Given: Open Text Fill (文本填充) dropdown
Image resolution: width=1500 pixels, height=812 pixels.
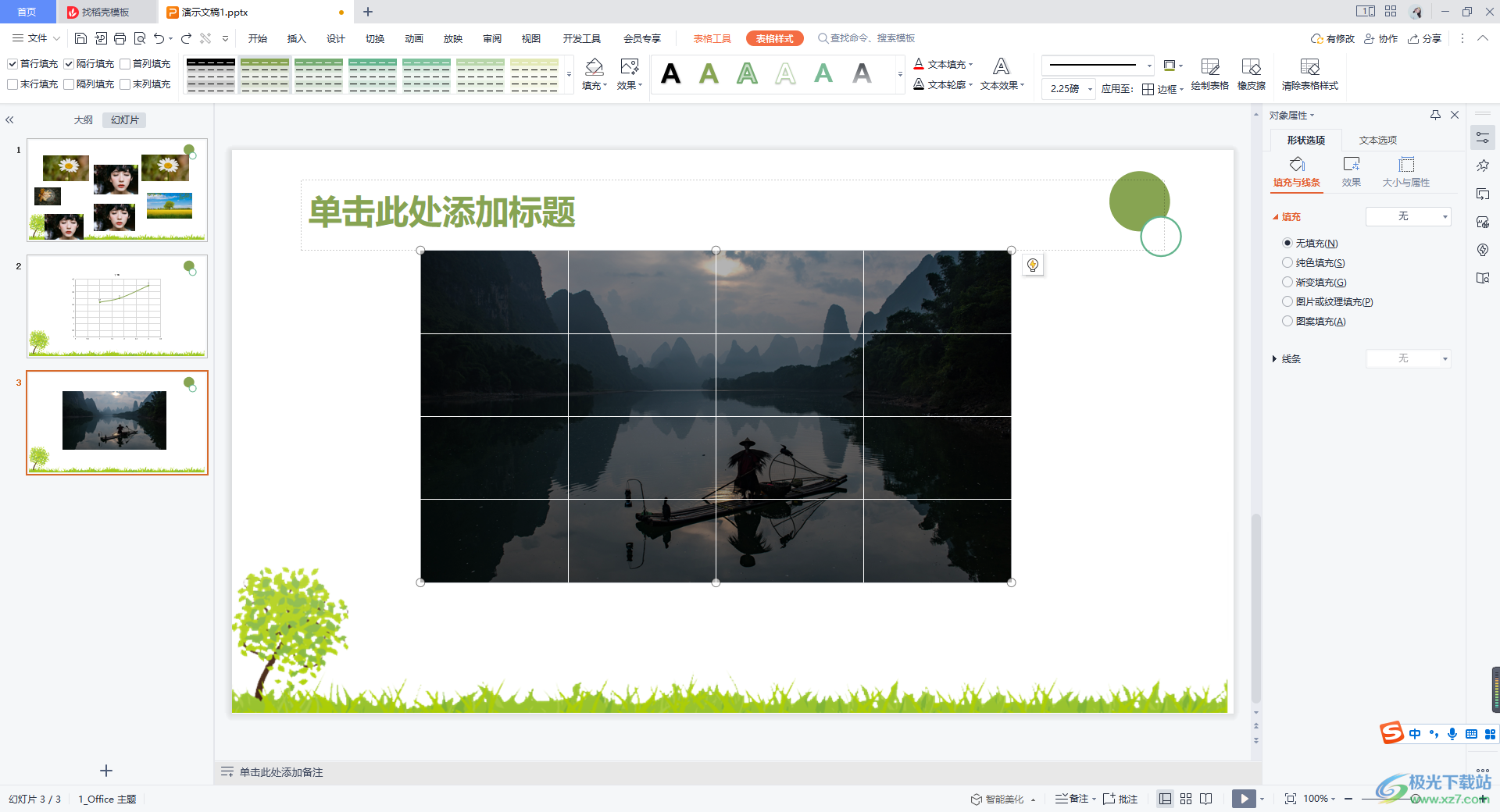Looking at the screenshot, I should pyautogui.click(x=943, y=64).
